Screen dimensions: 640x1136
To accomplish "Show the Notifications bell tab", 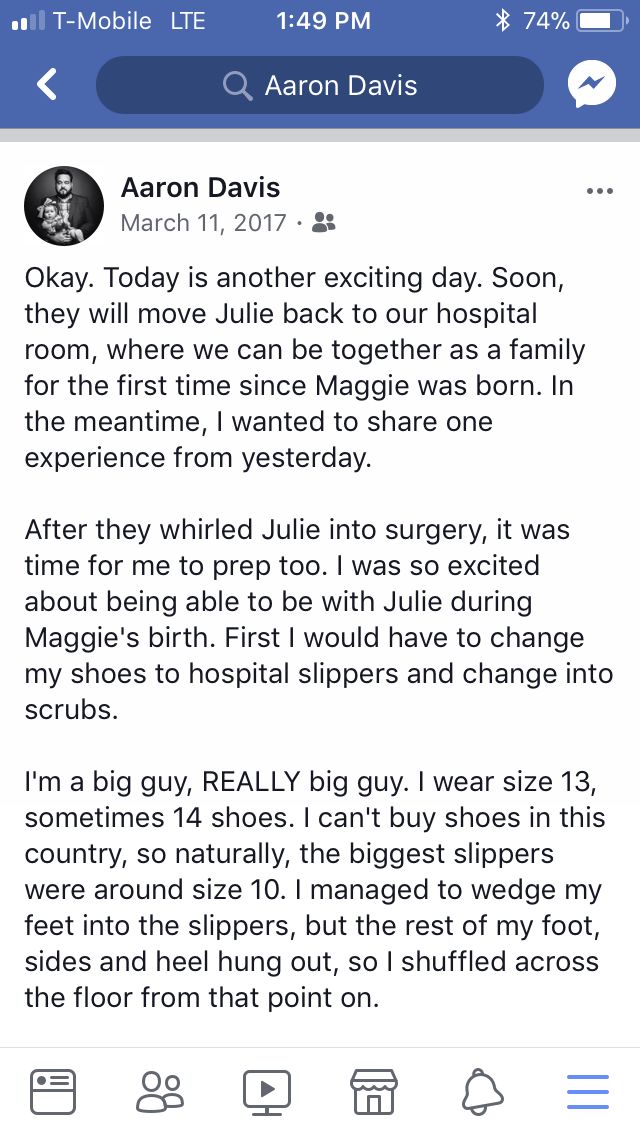I will point(481,1089).
